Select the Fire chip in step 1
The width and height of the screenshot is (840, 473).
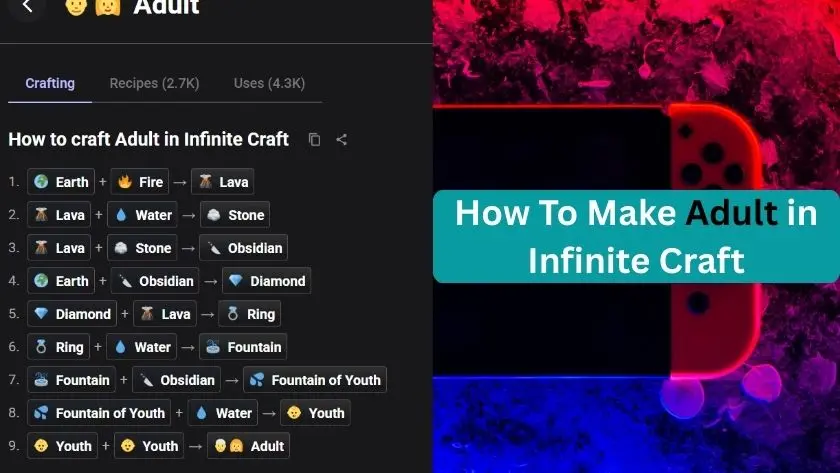(140, 182)
